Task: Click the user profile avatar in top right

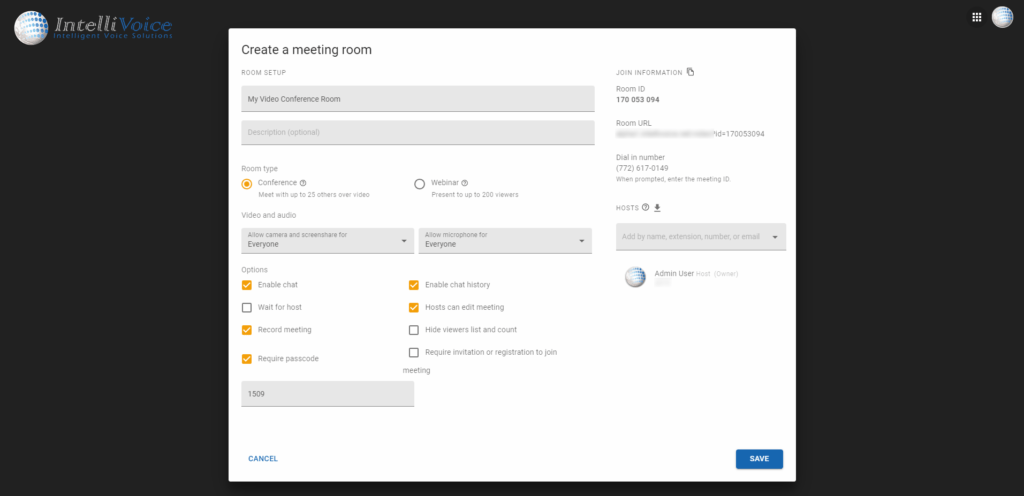Action: pos(1002,17)
